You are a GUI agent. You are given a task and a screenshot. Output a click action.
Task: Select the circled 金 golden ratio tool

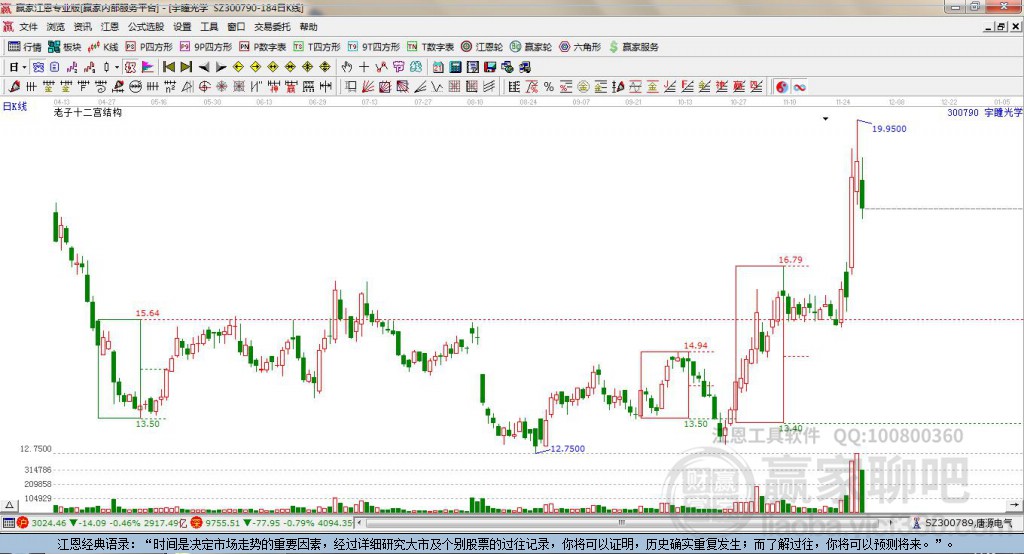pyautogui.click(x=583, y=86)
